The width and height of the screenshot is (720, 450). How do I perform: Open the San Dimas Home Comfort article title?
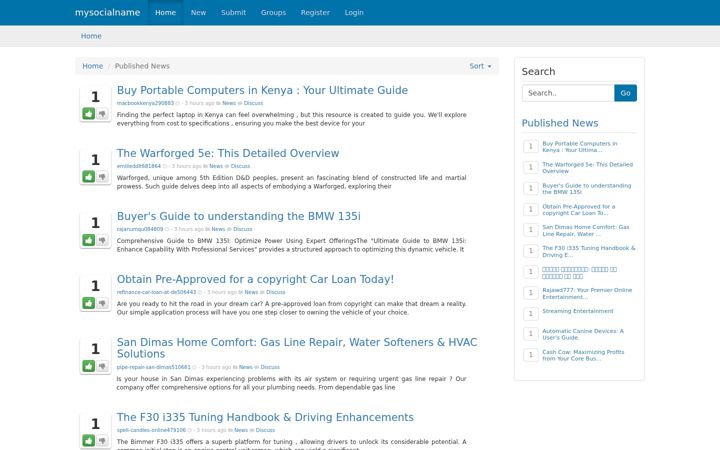[x=297, y=348]
